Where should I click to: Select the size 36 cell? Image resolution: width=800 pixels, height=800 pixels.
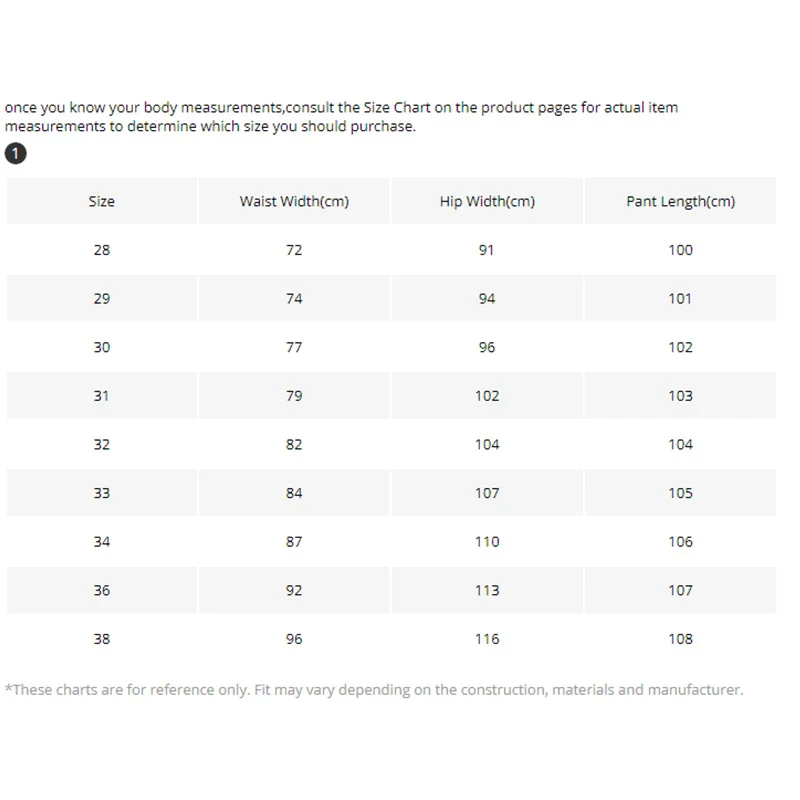pos(102,590)
